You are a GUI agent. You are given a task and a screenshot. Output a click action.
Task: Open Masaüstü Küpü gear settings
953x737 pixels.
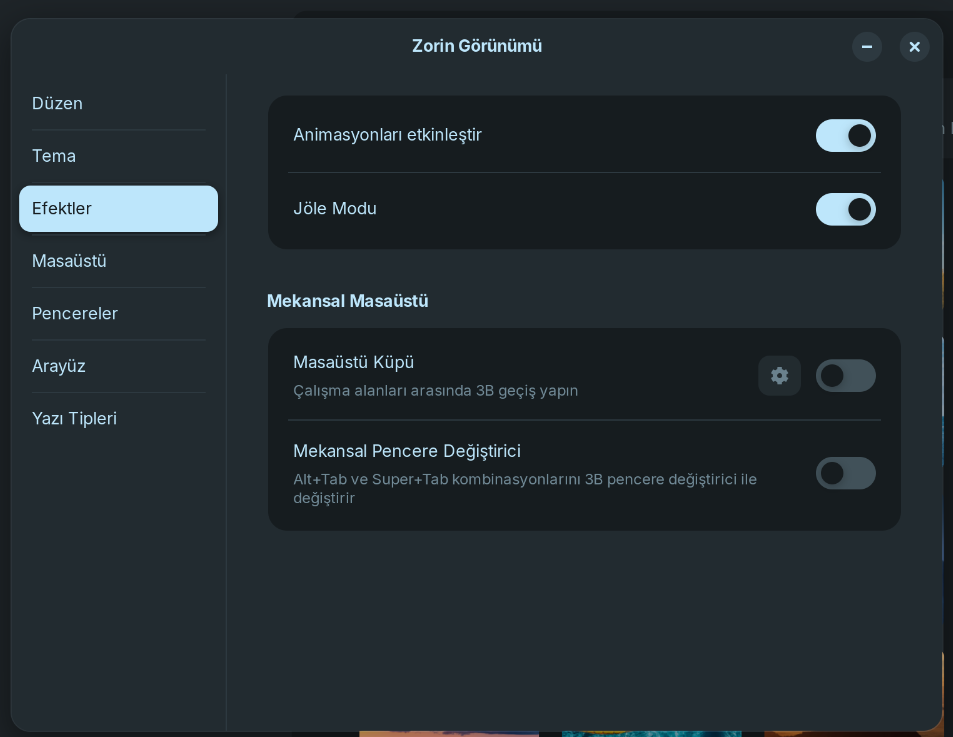tap(779, 375)
